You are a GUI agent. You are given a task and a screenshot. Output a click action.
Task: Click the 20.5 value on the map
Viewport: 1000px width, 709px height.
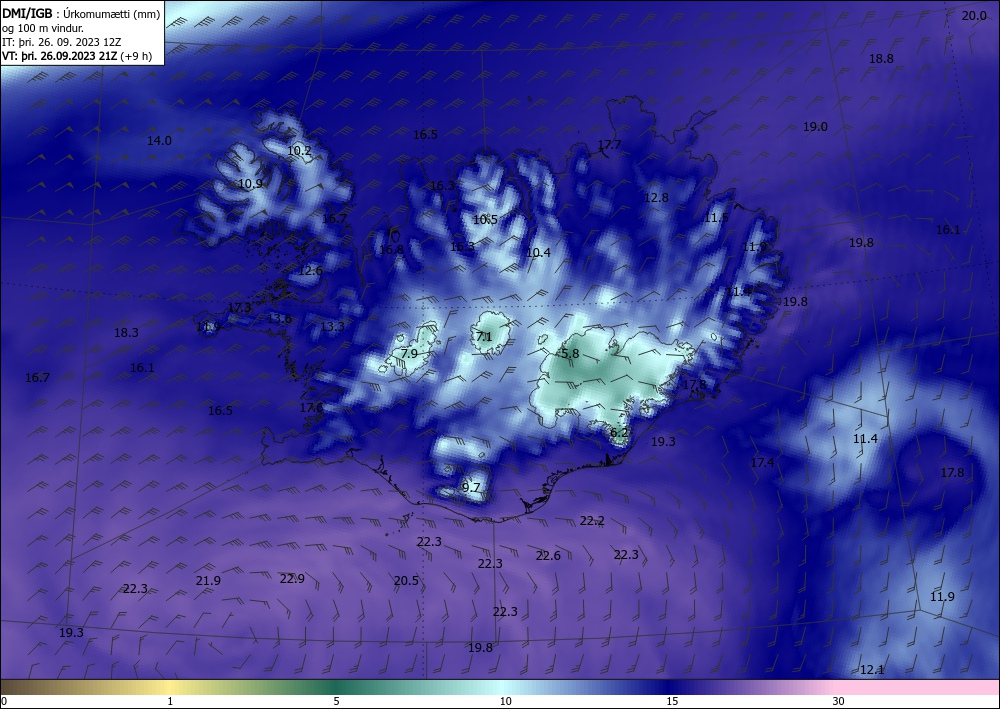click(x=406, y=581)
